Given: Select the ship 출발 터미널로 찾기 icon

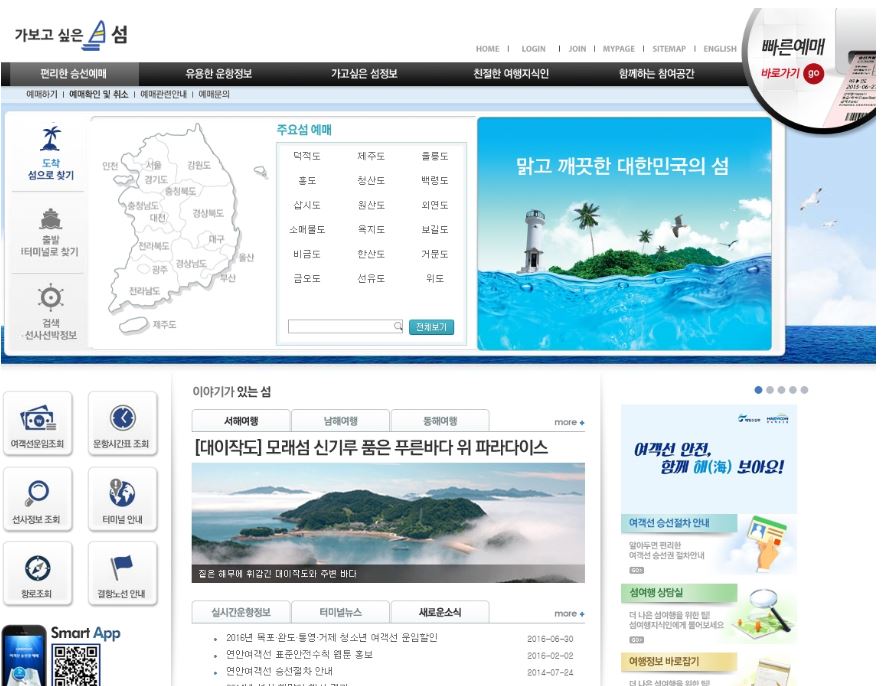Looking at the screenshot, I should click(51, 218).
